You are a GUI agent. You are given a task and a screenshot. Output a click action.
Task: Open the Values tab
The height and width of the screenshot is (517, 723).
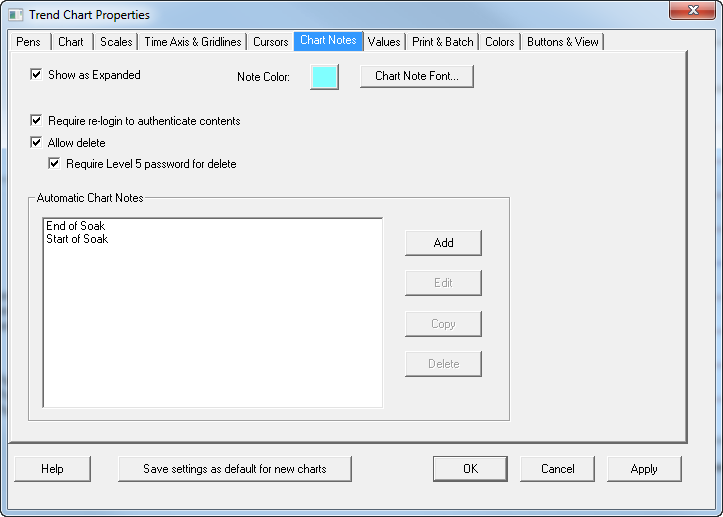[x=384, y=42]
